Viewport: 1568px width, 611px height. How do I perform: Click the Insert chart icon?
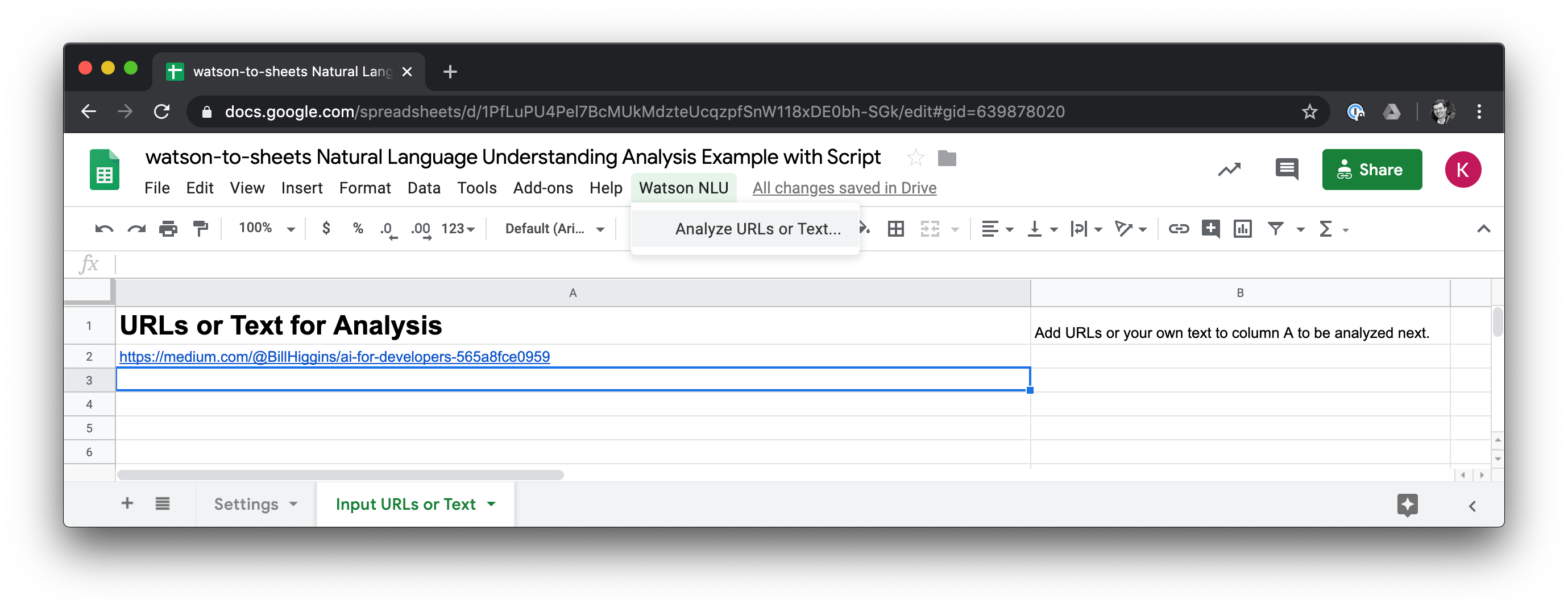1242,229
